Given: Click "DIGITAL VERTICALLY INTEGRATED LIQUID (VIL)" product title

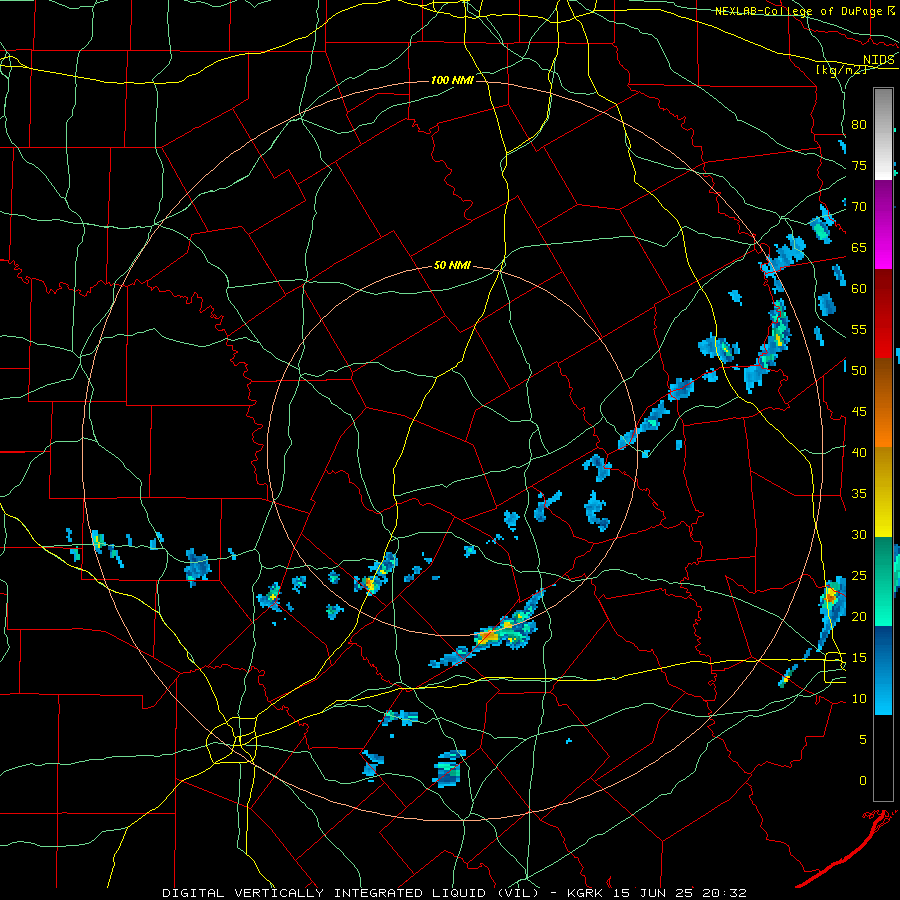Looking at the screenshot, I should 351,893.
